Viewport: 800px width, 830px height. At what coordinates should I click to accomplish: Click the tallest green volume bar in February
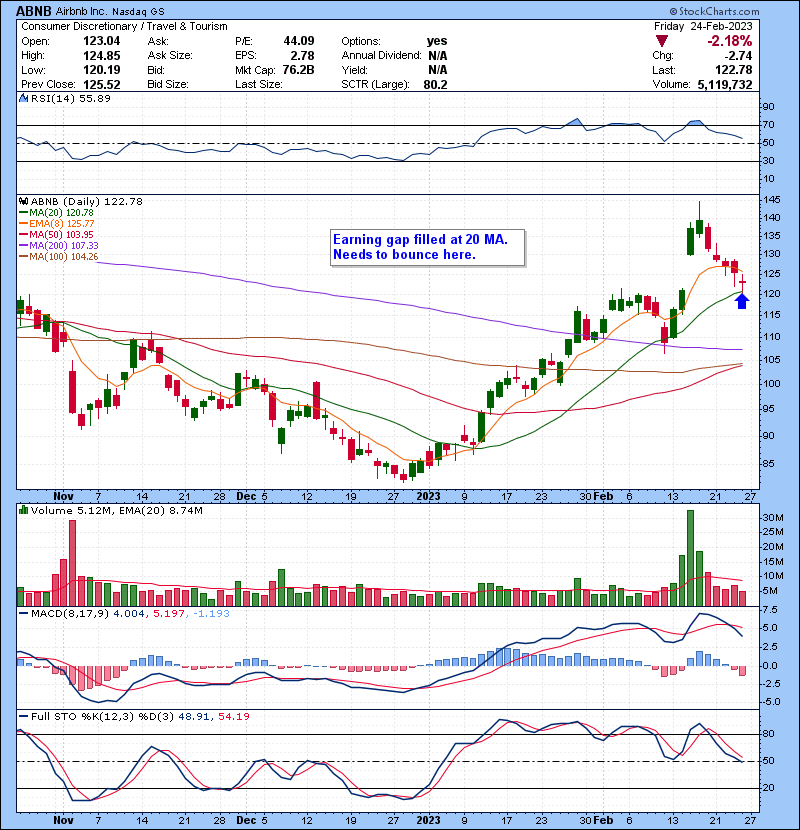(x=690, y=558)
